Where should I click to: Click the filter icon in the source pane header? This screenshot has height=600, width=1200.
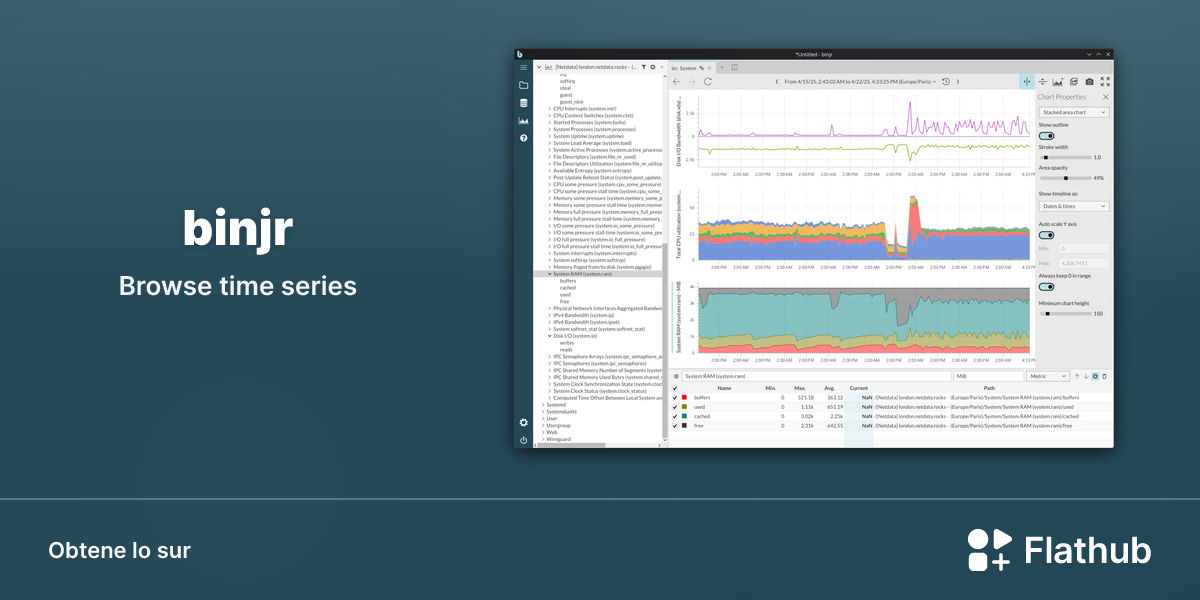coord(644,67)
